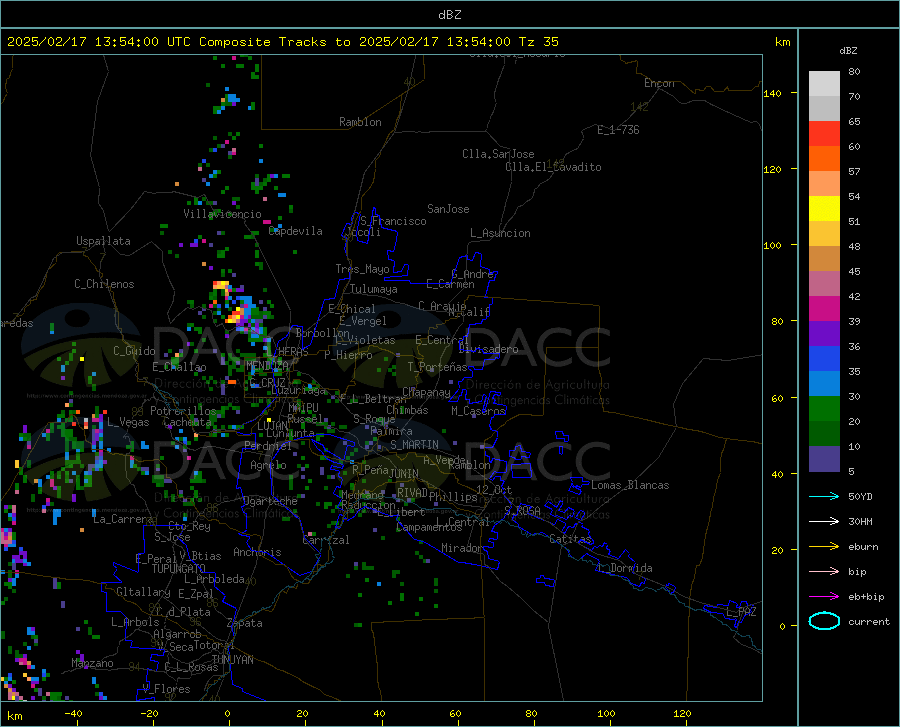Pick the red 60–65 dBZ swatch

(x=824, y=134)
